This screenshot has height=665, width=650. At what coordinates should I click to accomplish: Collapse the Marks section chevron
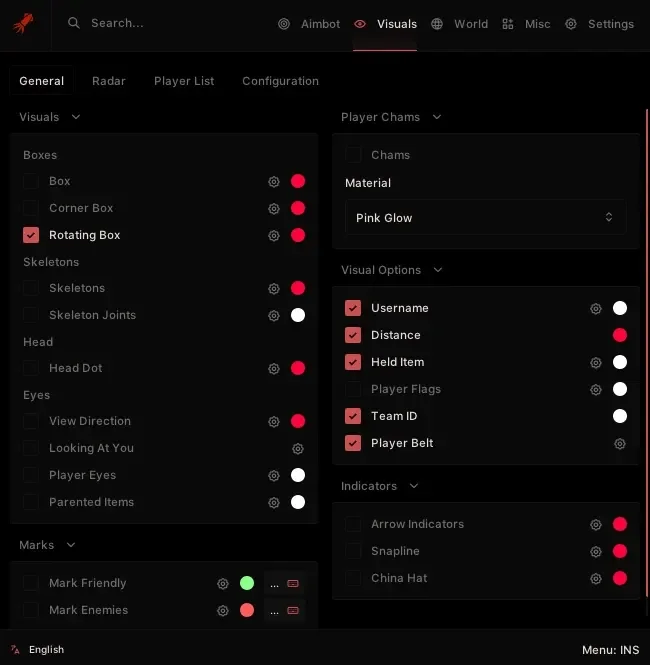tap(71, 545)
